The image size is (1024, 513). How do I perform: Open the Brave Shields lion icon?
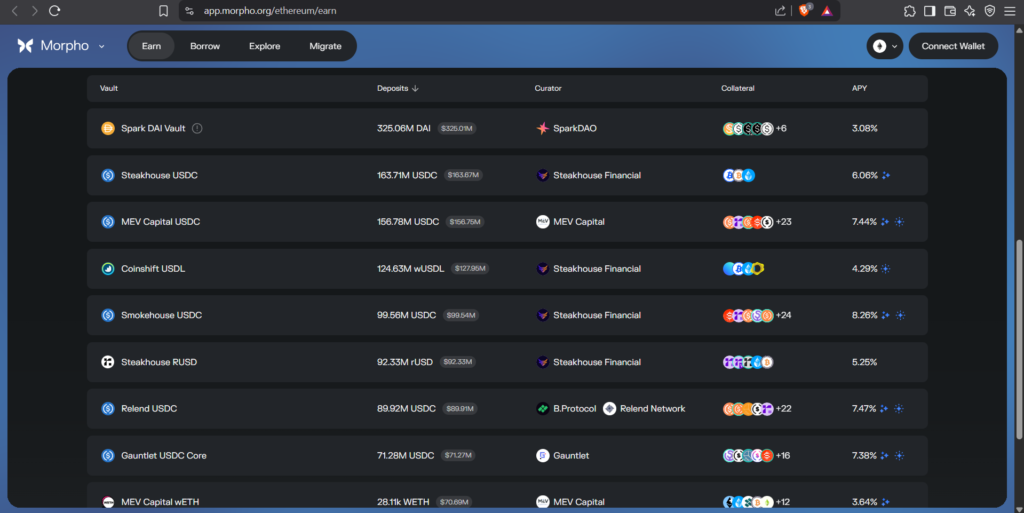805,10
